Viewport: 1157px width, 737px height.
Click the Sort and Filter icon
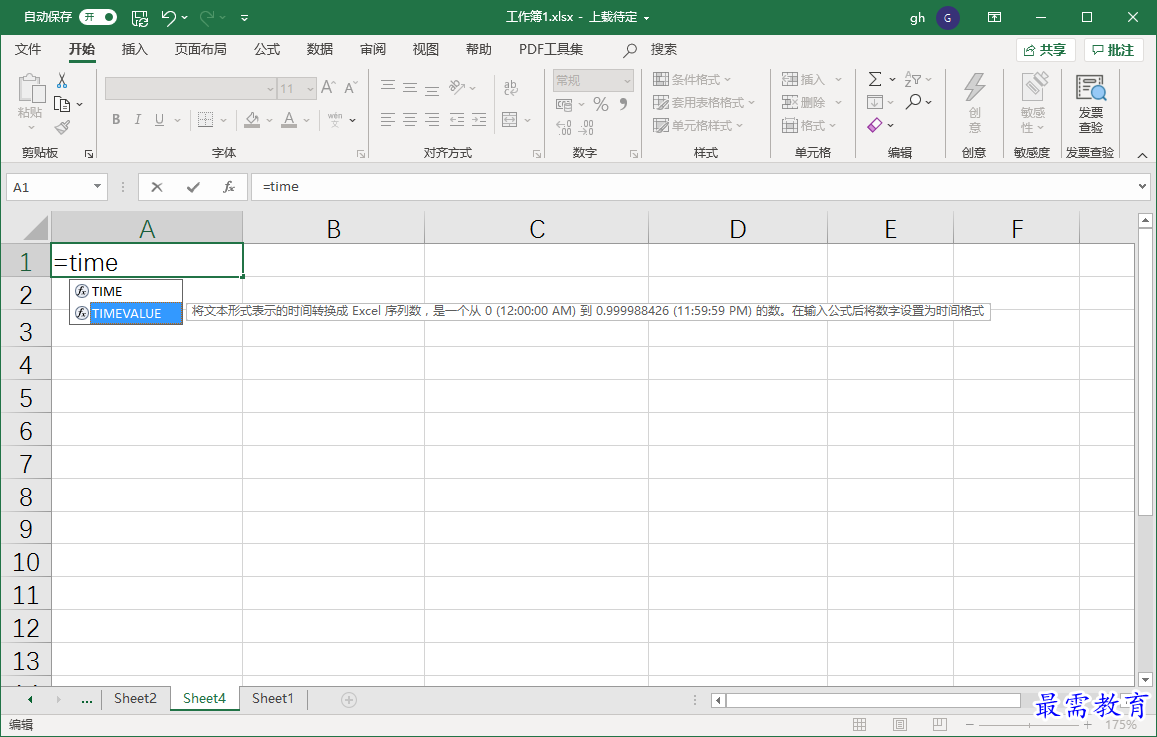[x=913, y=79]
